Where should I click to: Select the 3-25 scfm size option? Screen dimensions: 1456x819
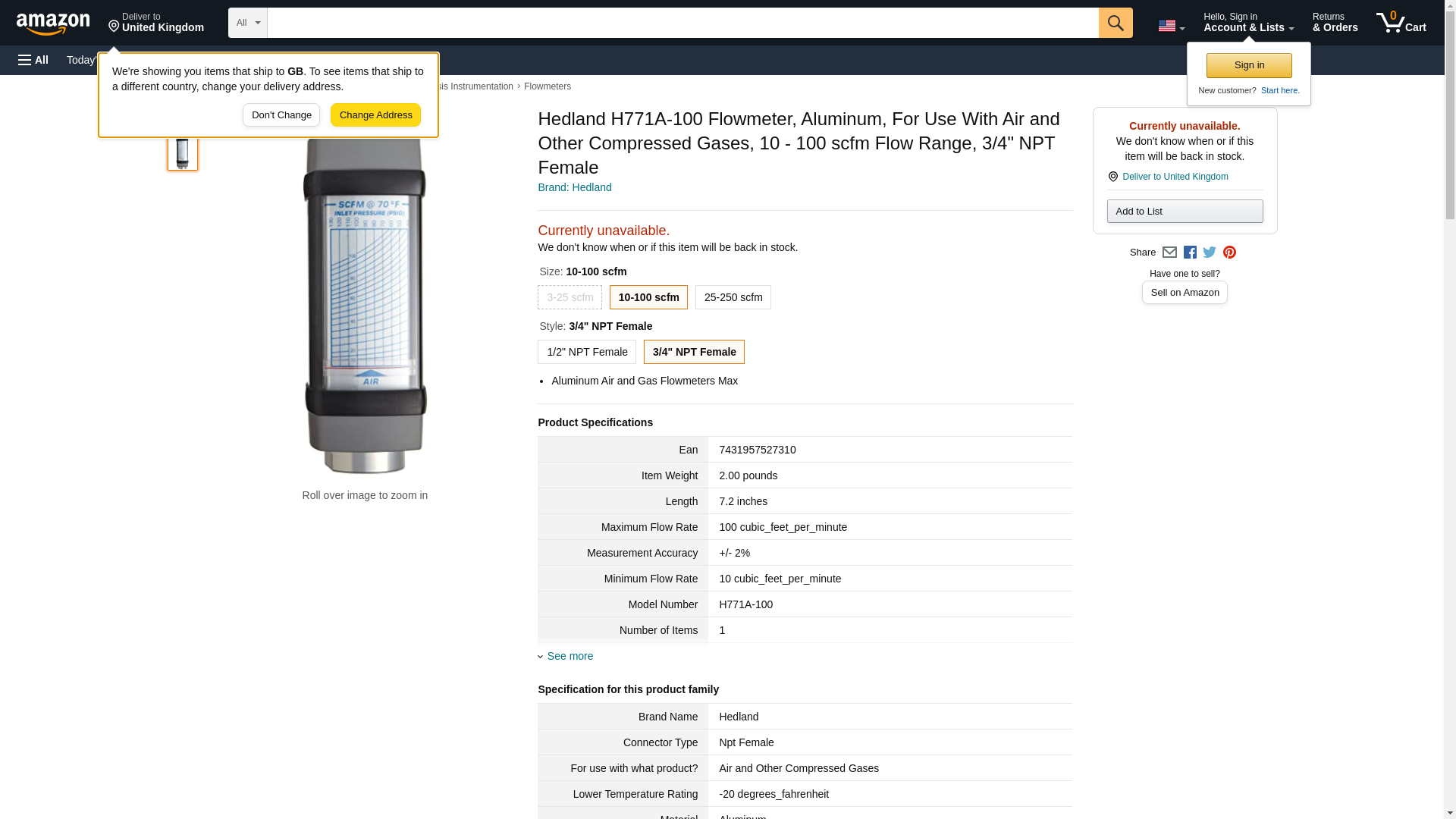[x=570, y=297]
